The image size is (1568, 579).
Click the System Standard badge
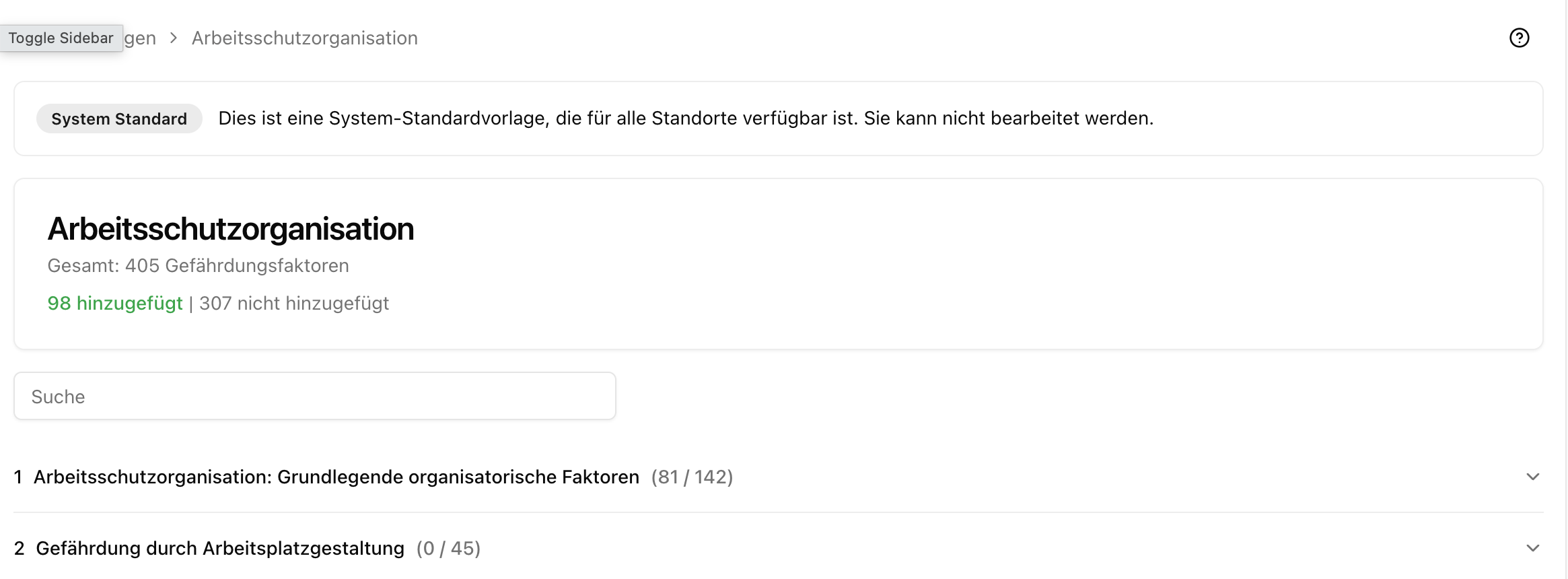[119, 118]
